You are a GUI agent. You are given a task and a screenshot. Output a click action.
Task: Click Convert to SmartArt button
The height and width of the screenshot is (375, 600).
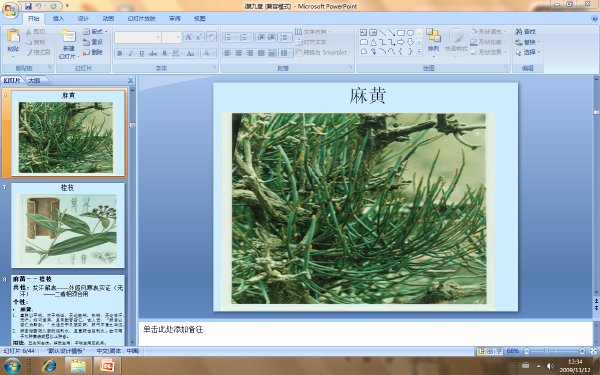coord(323,52)
